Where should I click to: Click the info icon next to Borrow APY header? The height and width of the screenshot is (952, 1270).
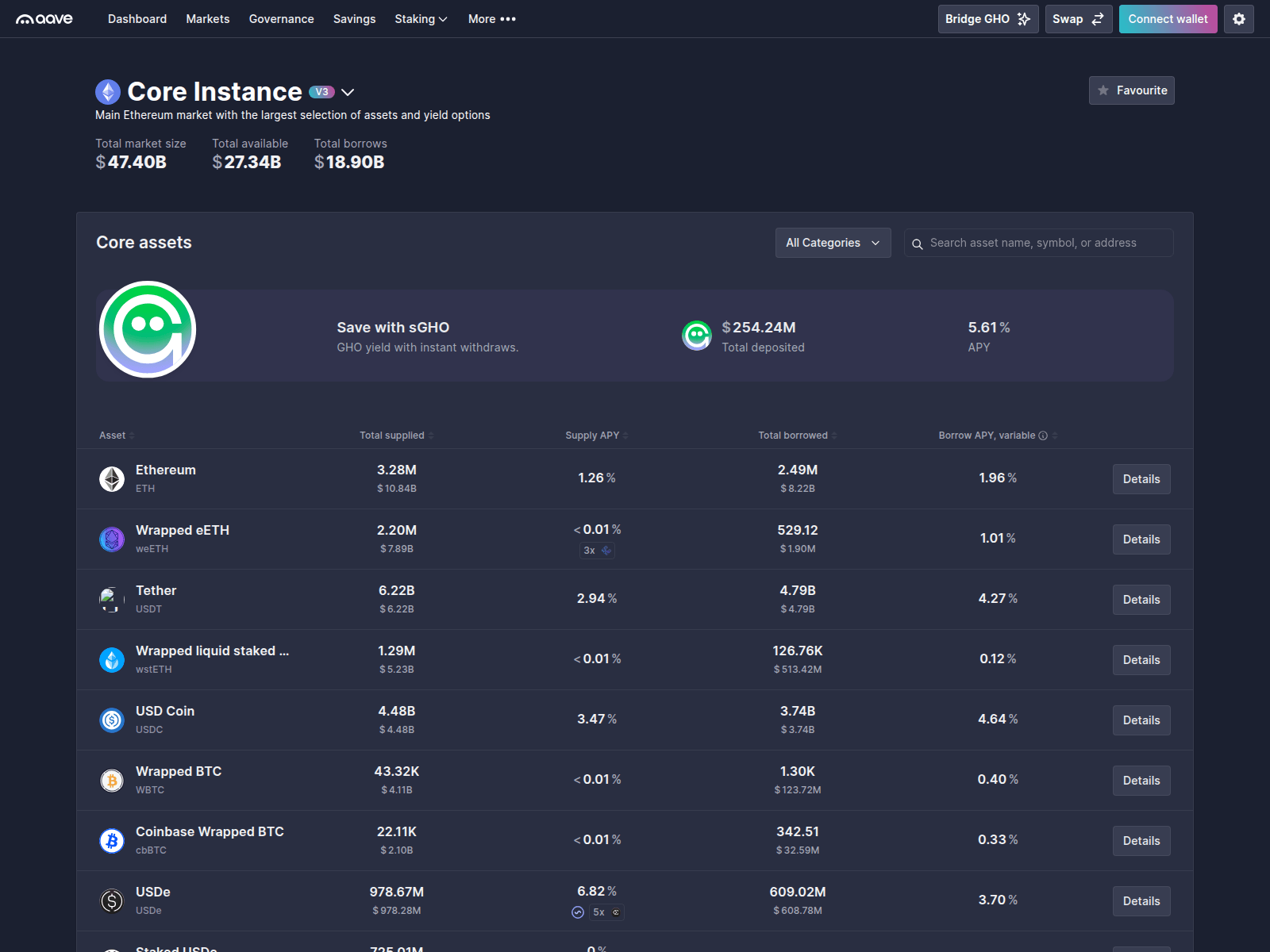(x=1044, y=436)
